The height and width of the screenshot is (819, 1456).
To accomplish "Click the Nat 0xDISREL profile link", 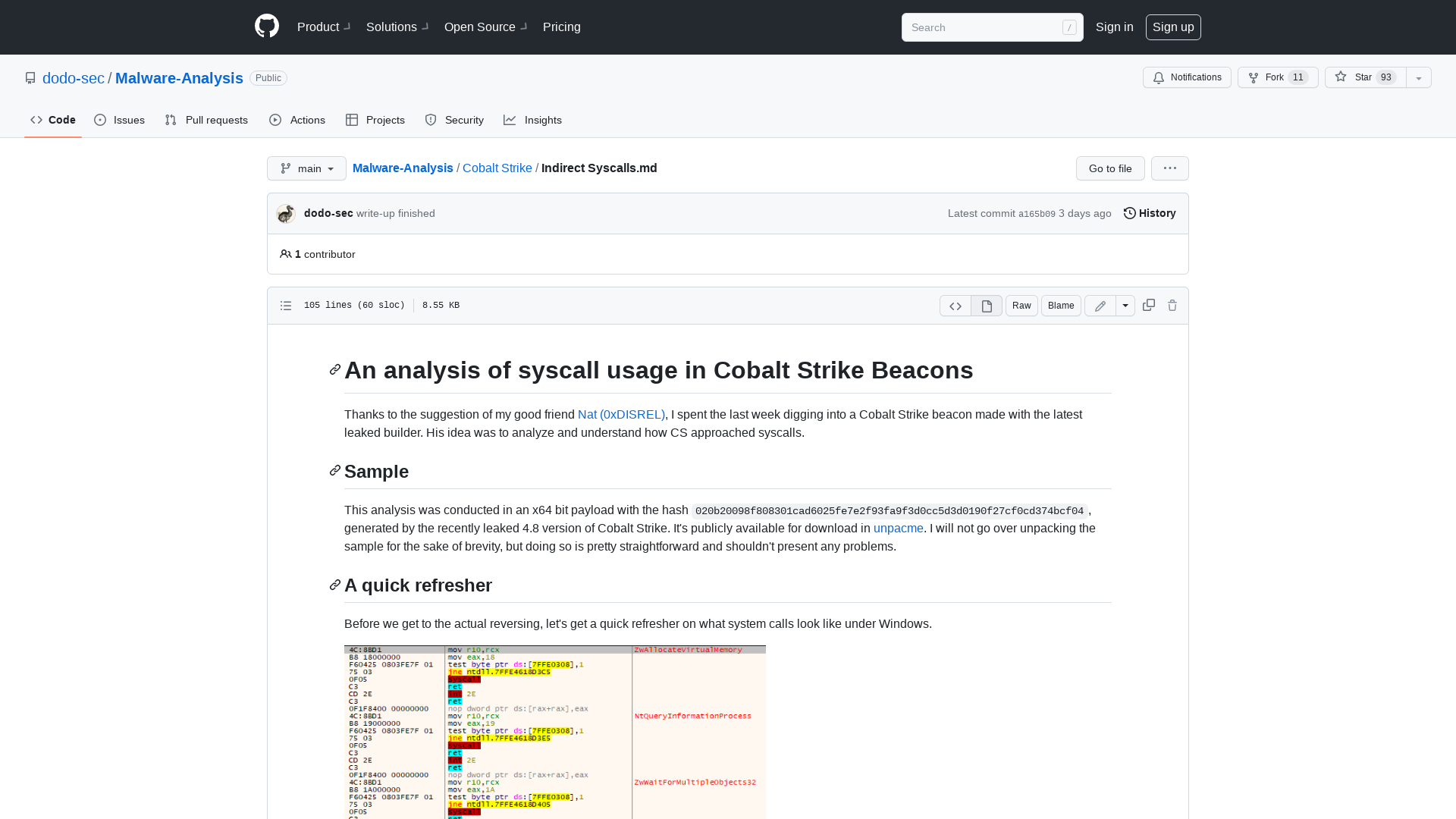I will click(x=621, y=414).
